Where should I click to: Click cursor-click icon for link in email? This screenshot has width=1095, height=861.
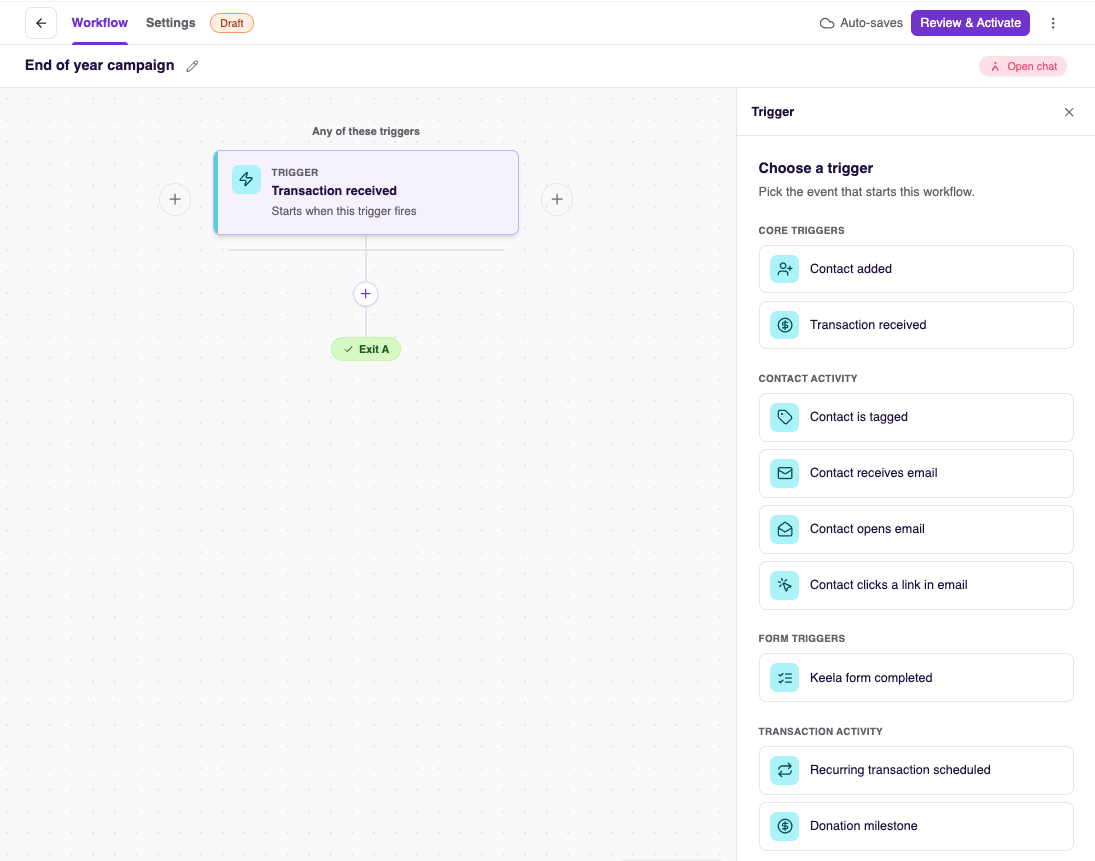click(784, 585)
